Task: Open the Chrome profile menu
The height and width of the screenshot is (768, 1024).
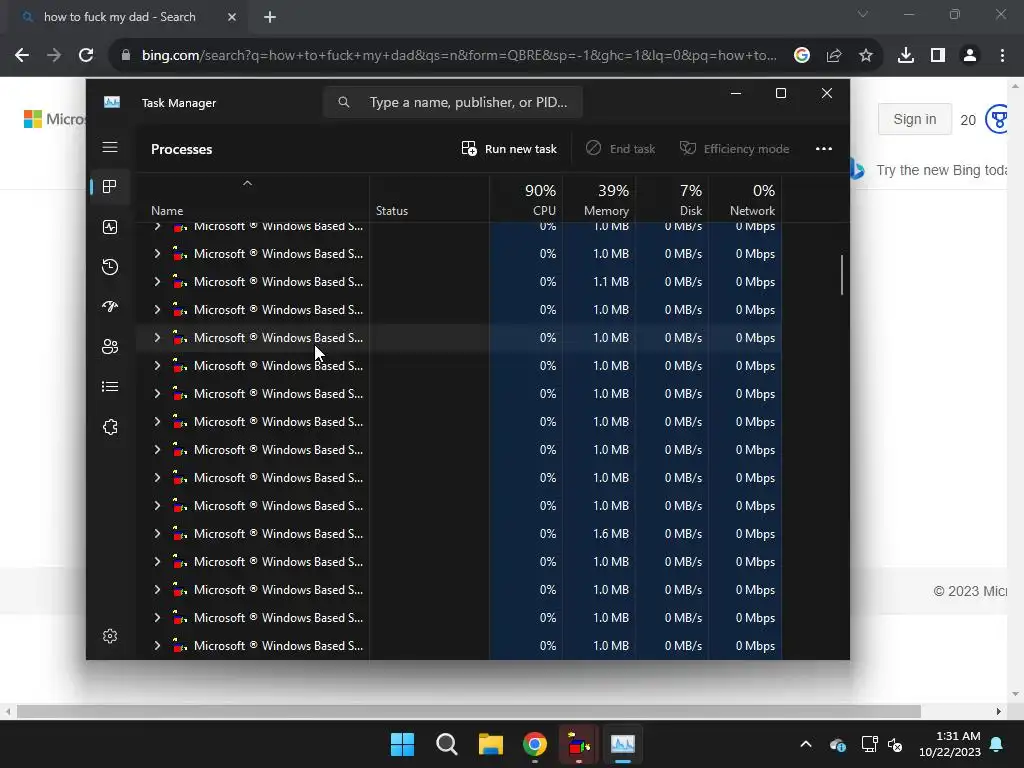Action: tap(970, 56)
